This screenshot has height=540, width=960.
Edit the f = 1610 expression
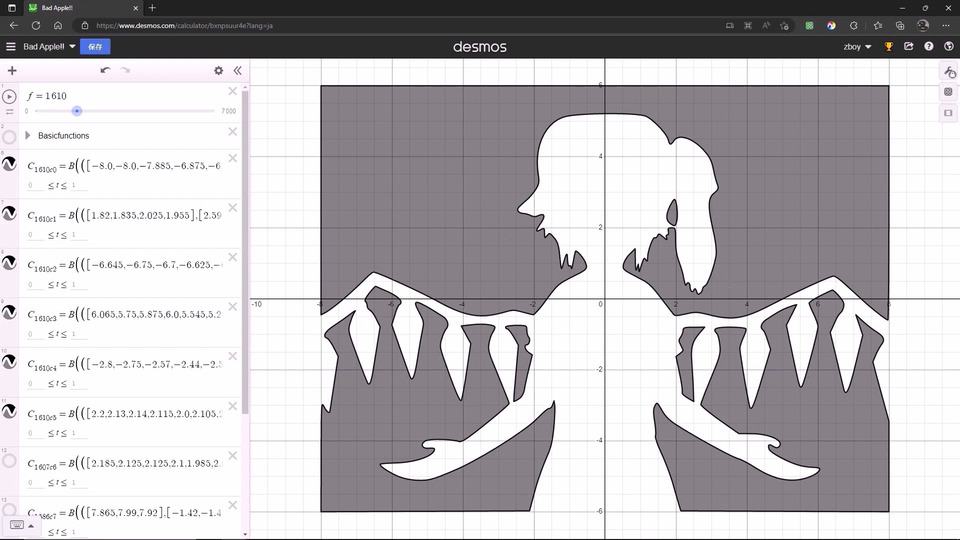tap(47, 96)
